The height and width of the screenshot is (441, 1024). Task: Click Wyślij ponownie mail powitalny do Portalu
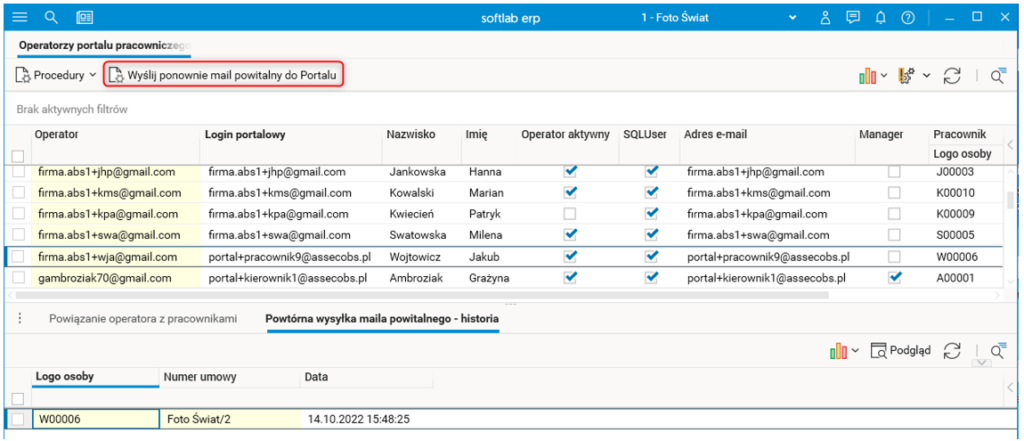pyautogui.click(x=224, y=75)
